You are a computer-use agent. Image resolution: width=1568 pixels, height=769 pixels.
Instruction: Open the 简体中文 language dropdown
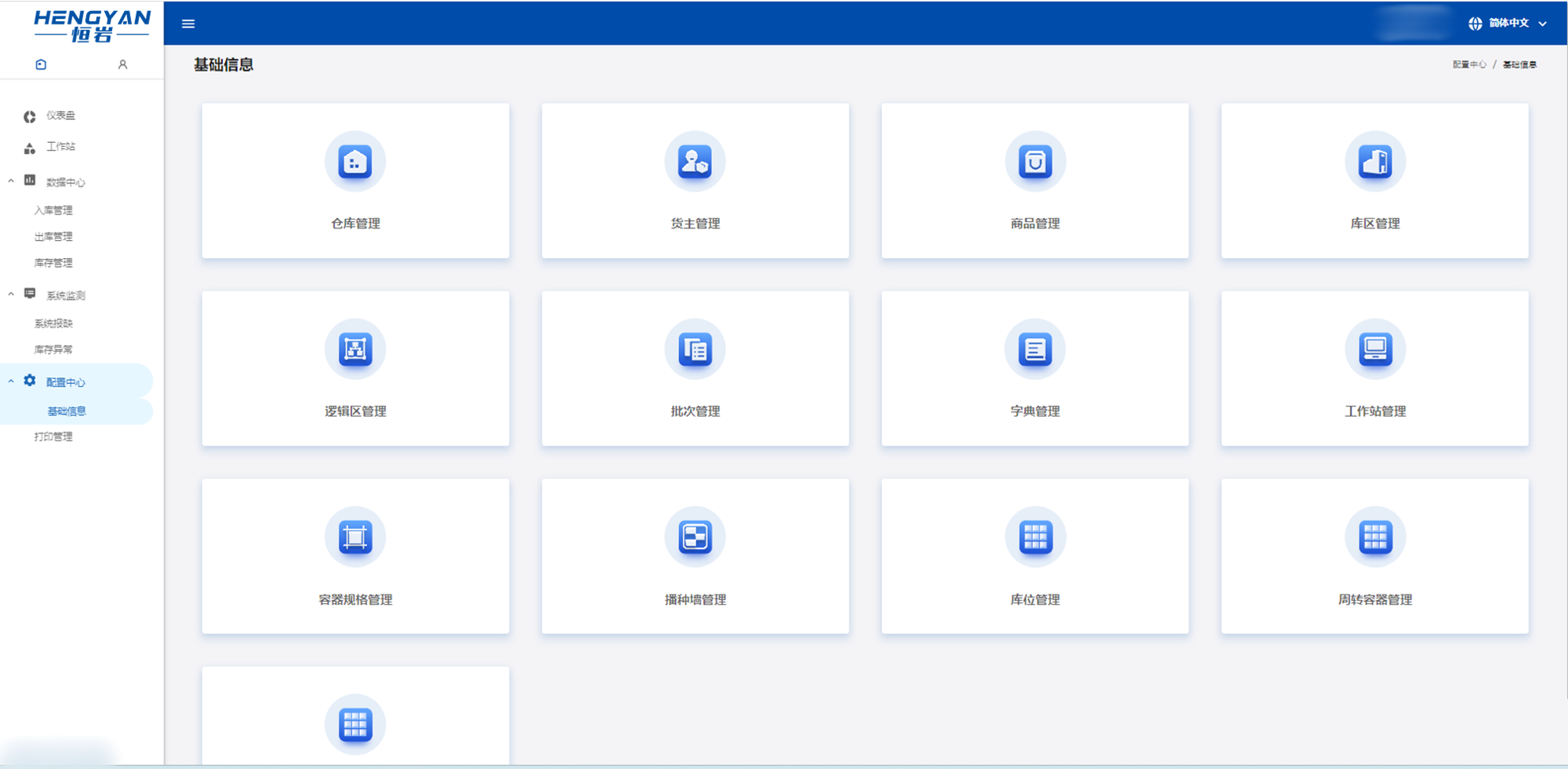click(x=1508, y=24)
